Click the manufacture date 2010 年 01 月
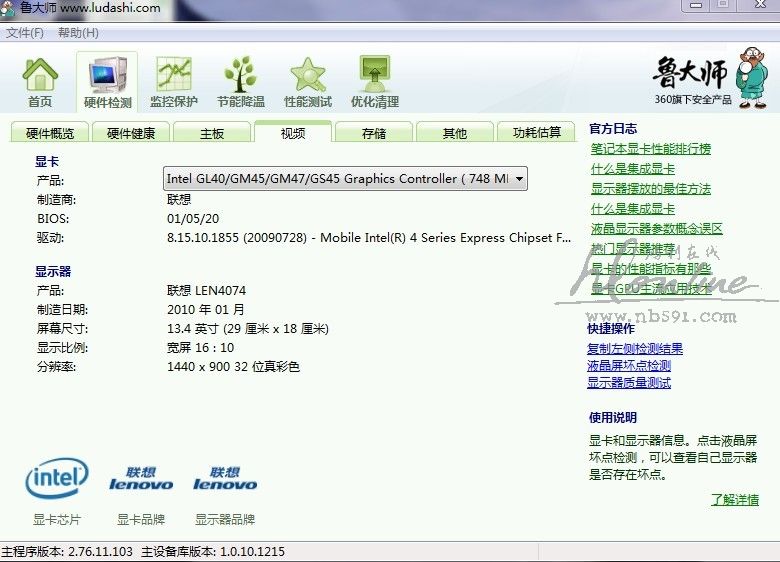 [205, 309]
